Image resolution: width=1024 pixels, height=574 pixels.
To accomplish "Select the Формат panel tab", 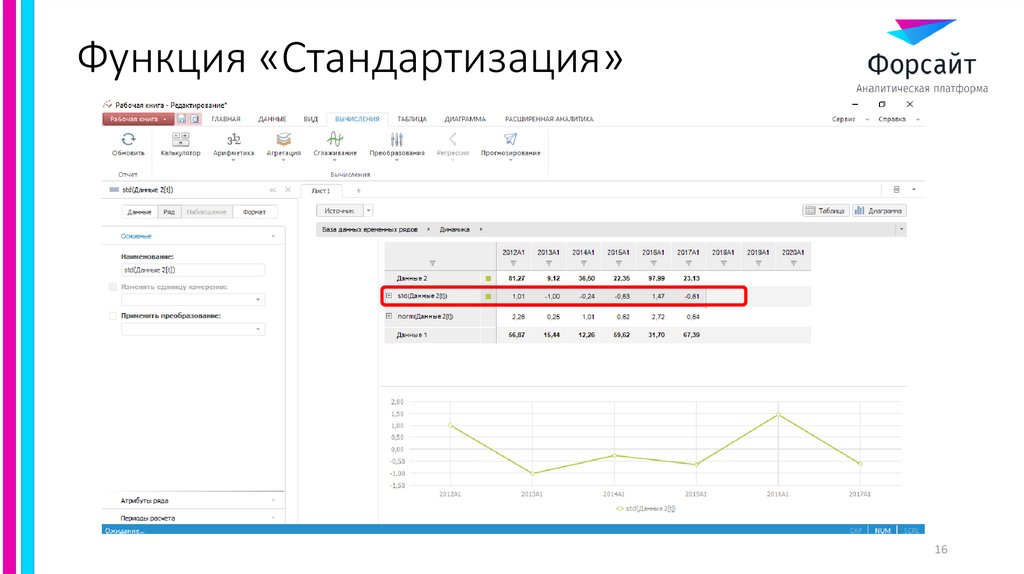I will tap(254, 212).
